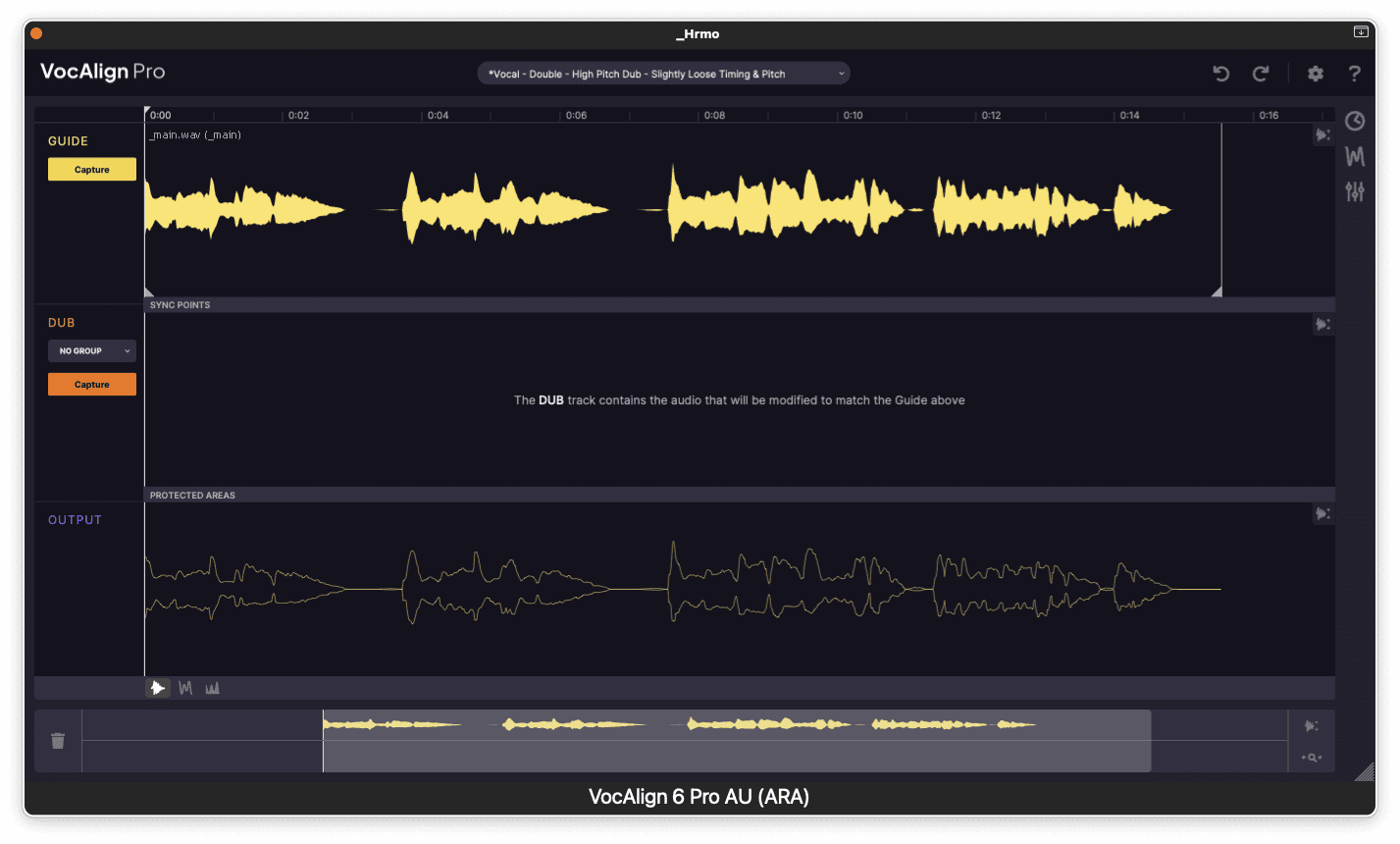The image size is (1400, 844).
Task: Click the redo arrow icon
Action: tap(1262, 74)
